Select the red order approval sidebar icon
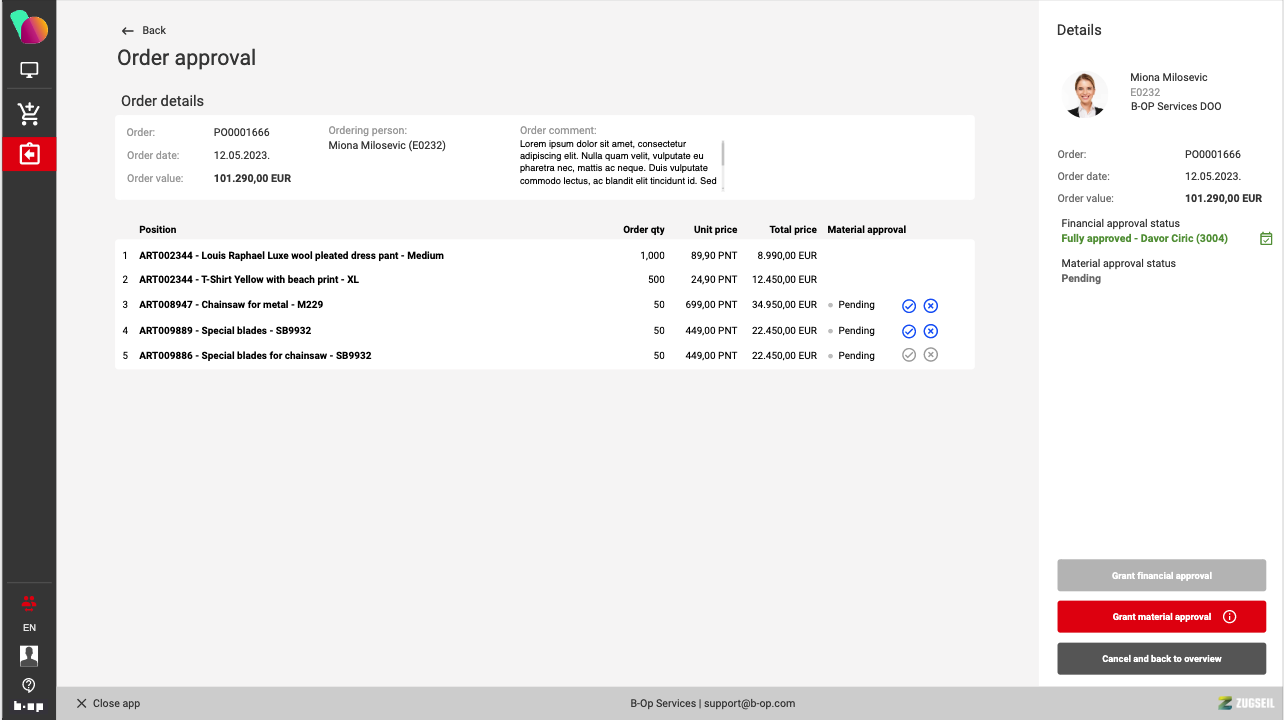This screenshot has height=720, width=1284. [x=29, y=155]
